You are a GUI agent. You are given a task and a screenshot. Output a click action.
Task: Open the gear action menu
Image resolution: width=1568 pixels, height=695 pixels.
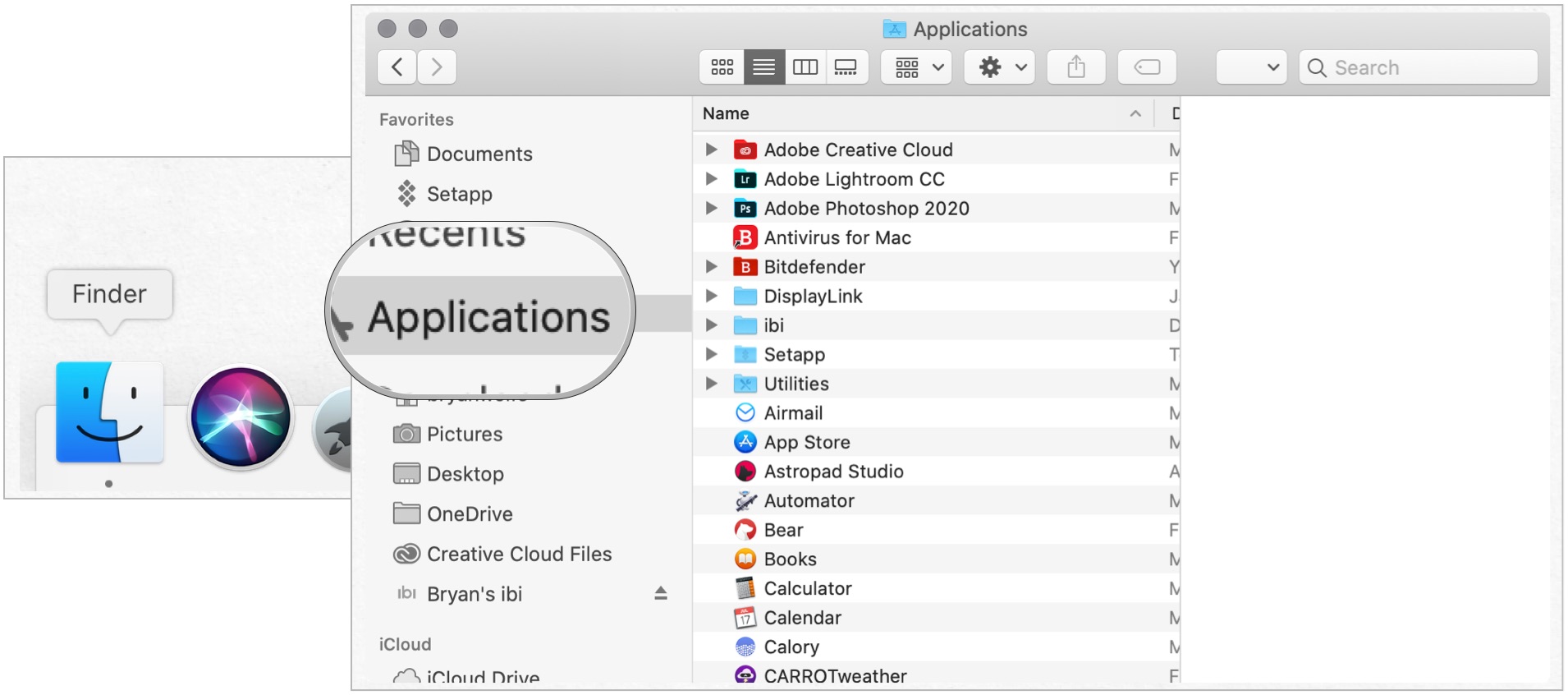1000,67
